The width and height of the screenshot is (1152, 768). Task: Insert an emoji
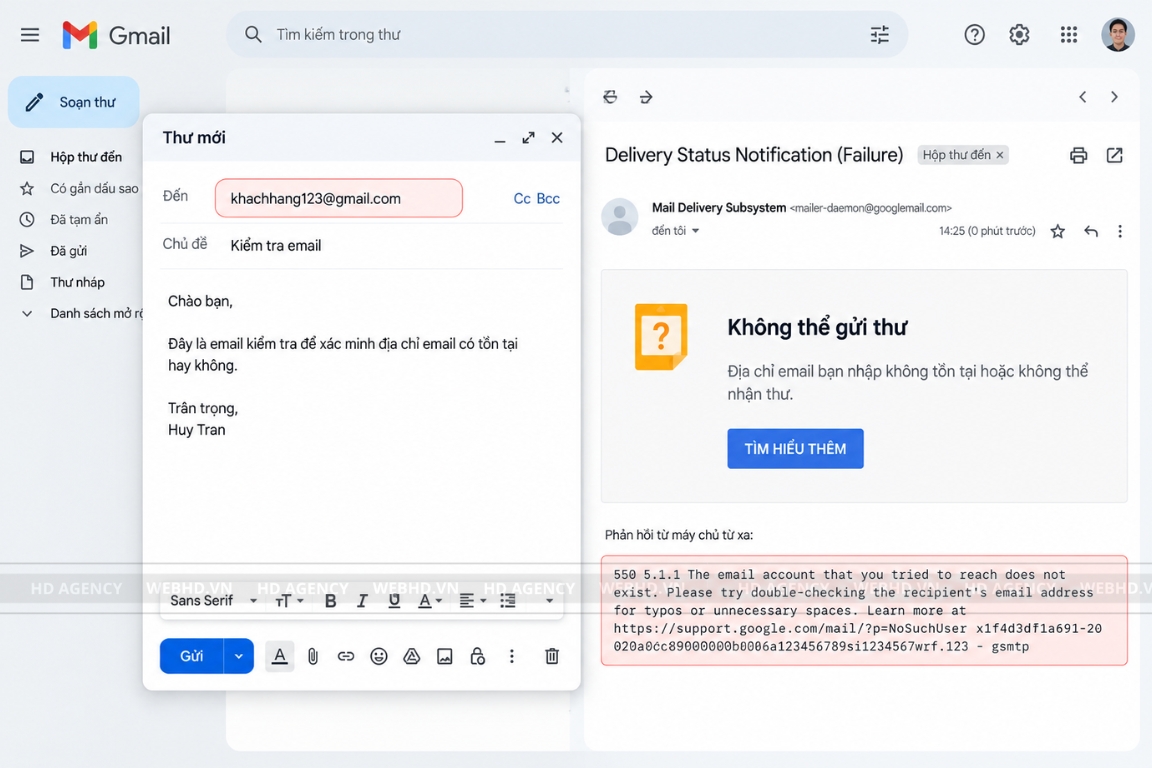pyautogui.click(x=378, y=656)
